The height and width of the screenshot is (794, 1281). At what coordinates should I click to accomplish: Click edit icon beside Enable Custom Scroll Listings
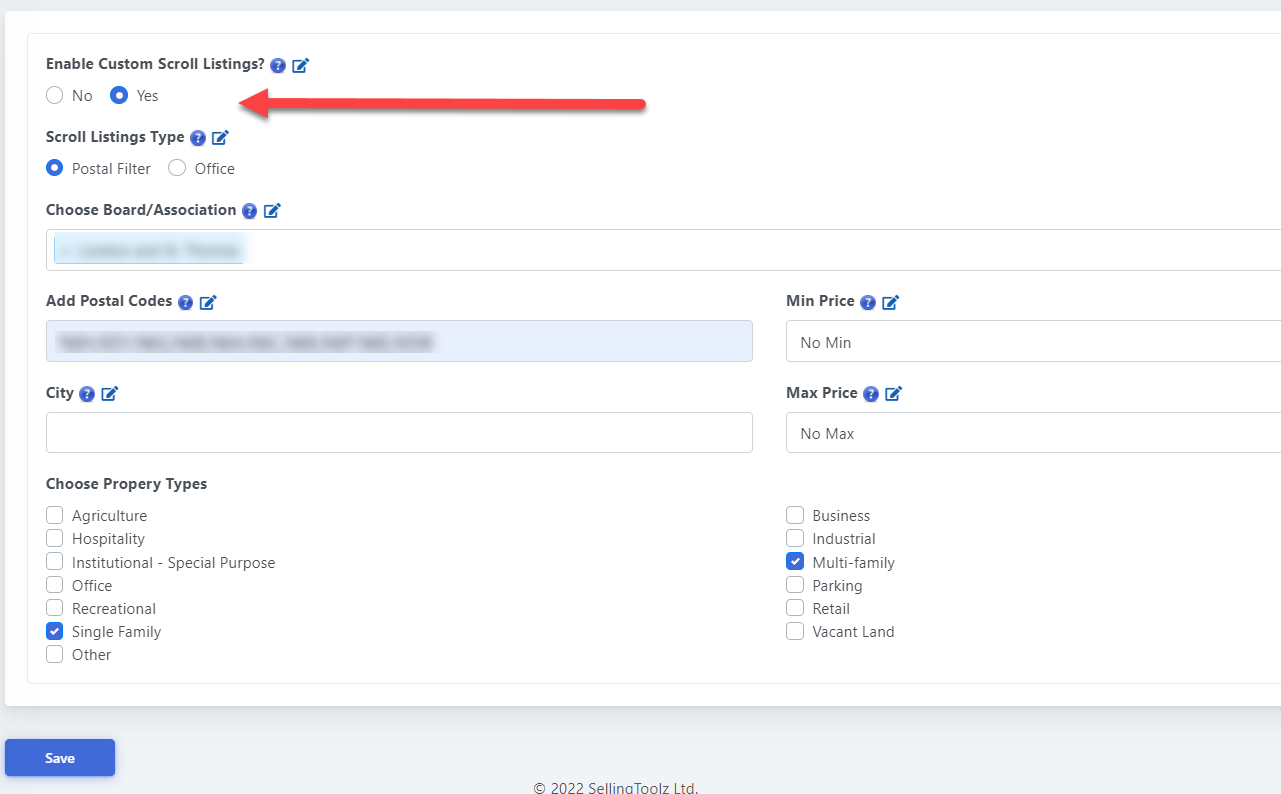(301, 65)
